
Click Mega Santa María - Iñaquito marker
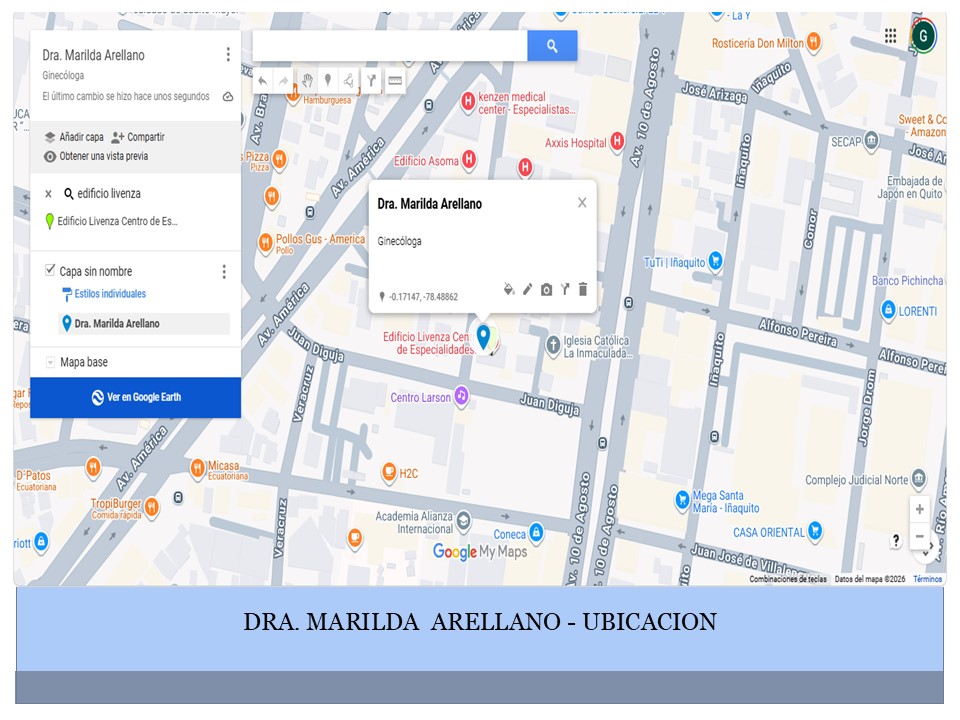pos(681,500)
